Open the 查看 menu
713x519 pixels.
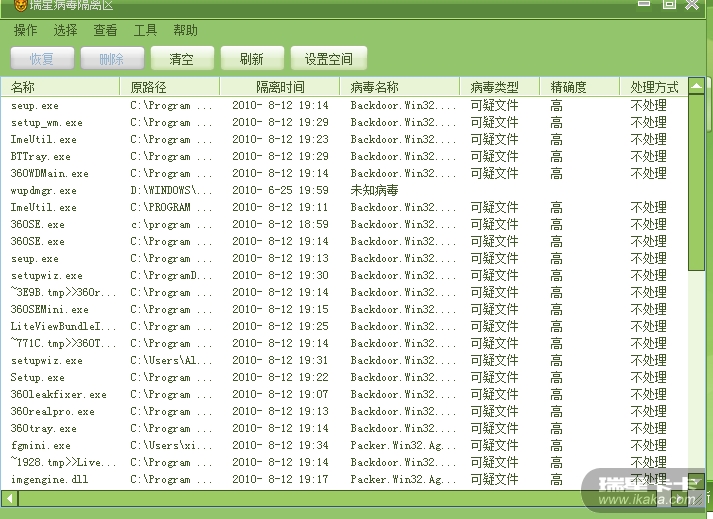coord(105,30)
